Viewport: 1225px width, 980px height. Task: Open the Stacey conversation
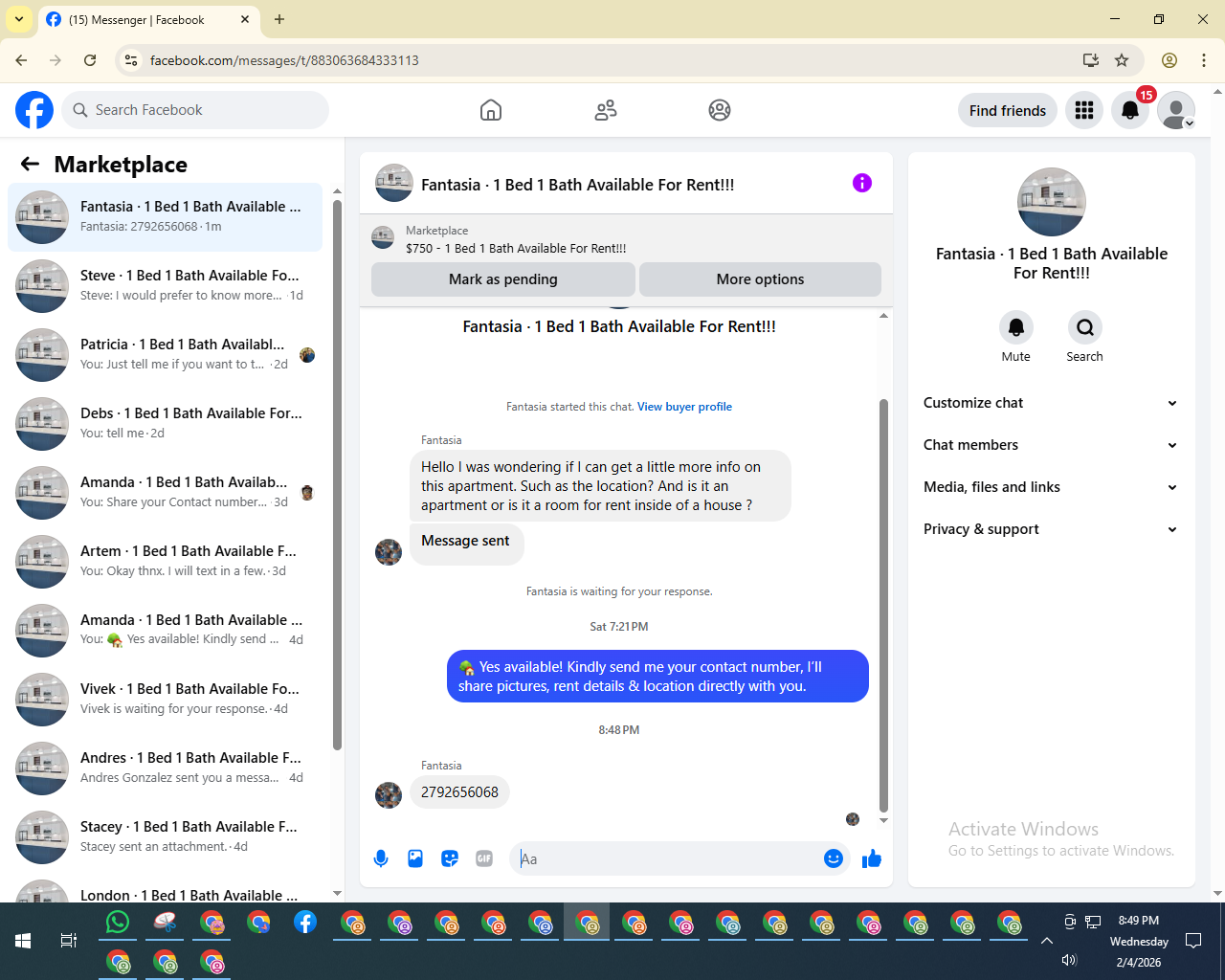166,837
